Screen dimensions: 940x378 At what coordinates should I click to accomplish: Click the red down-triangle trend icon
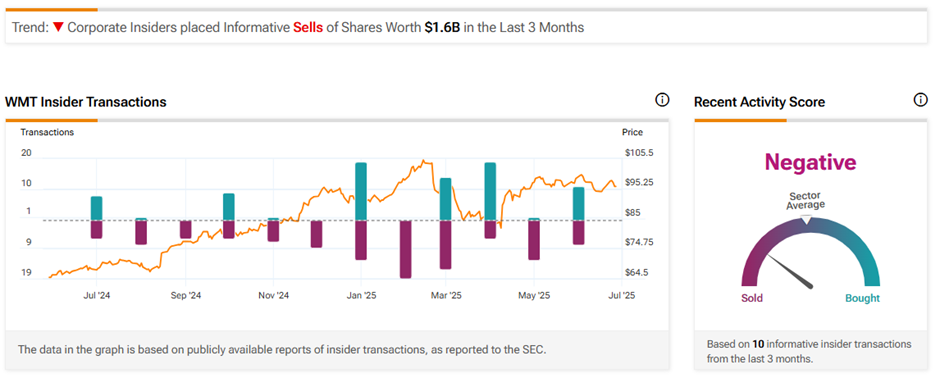(58, 28)
